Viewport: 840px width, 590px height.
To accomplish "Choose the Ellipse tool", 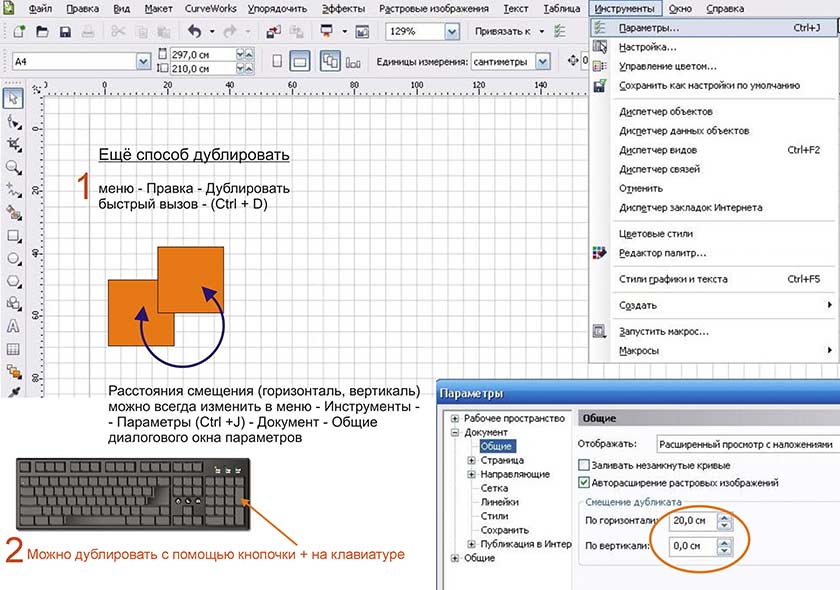I will point(13,259).
